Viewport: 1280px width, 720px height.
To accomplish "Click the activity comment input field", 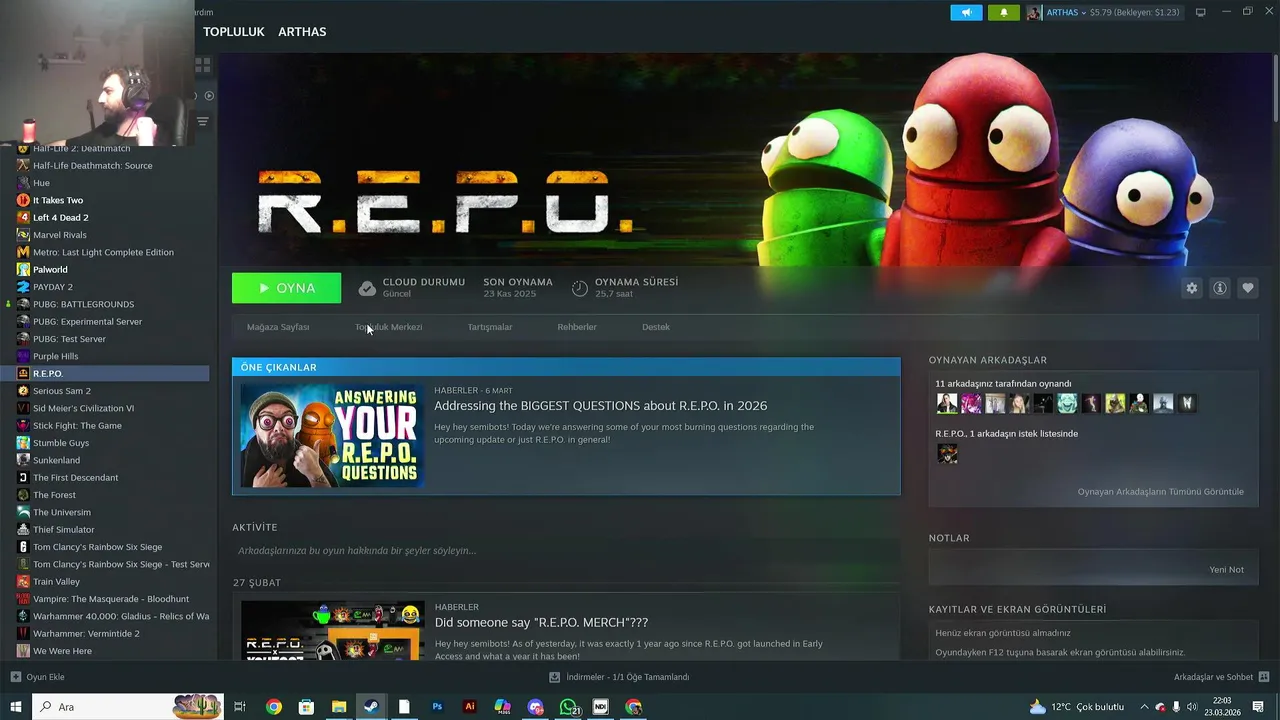I will [566, 551].
